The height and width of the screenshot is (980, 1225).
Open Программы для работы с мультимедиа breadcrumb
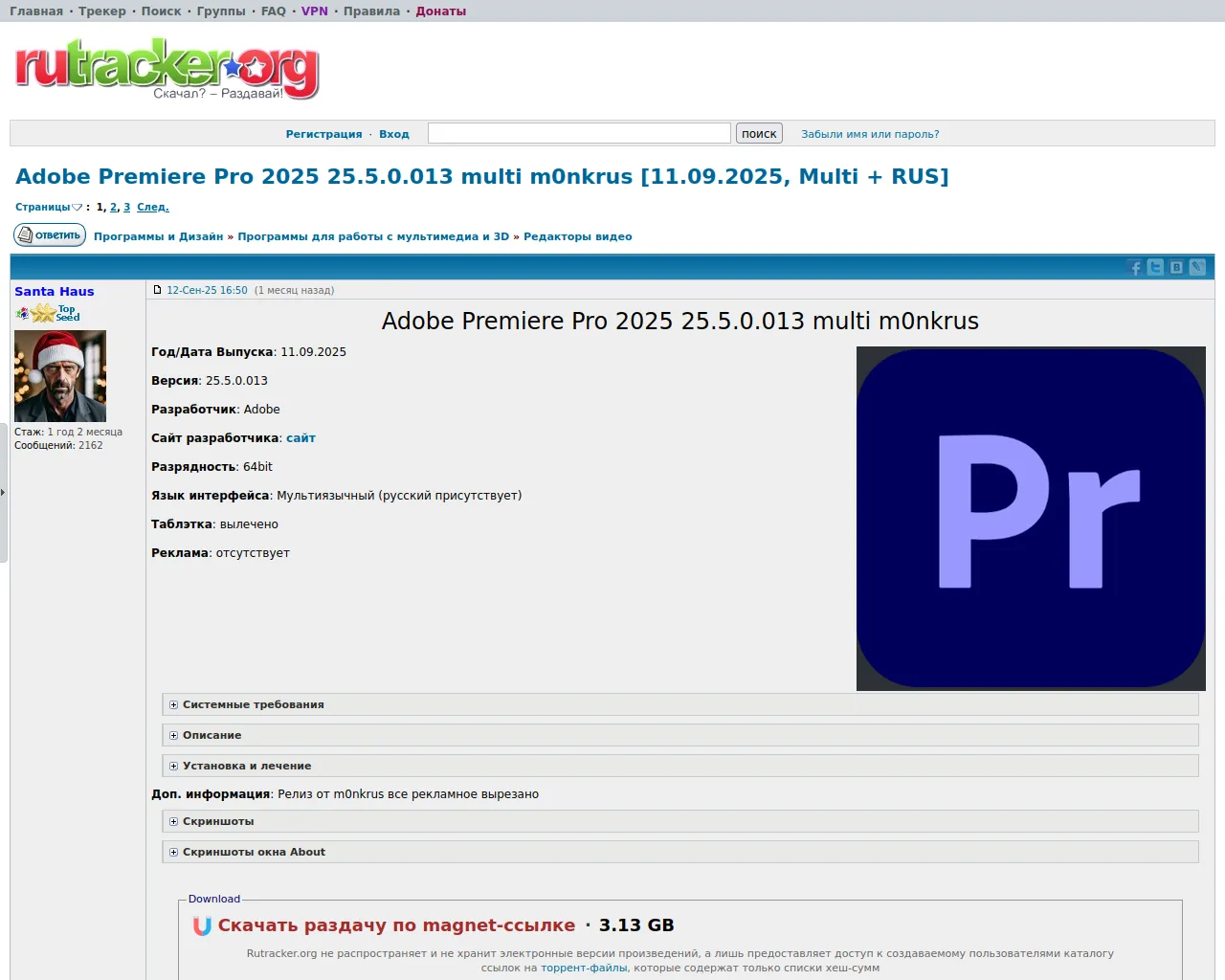point(373,236)
